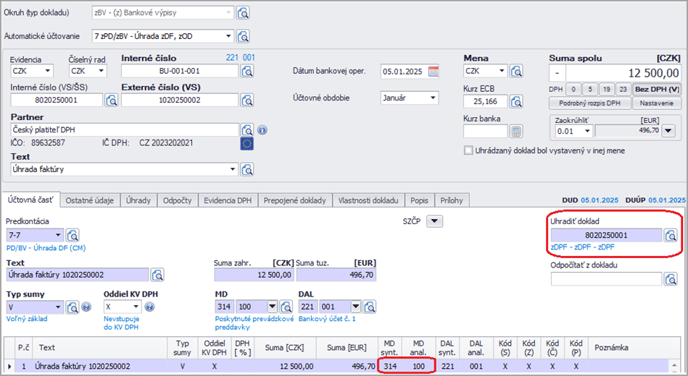Switch to Prílohy tab
The height and width of the screenshot is (376, 688).
tap(452, 201)
